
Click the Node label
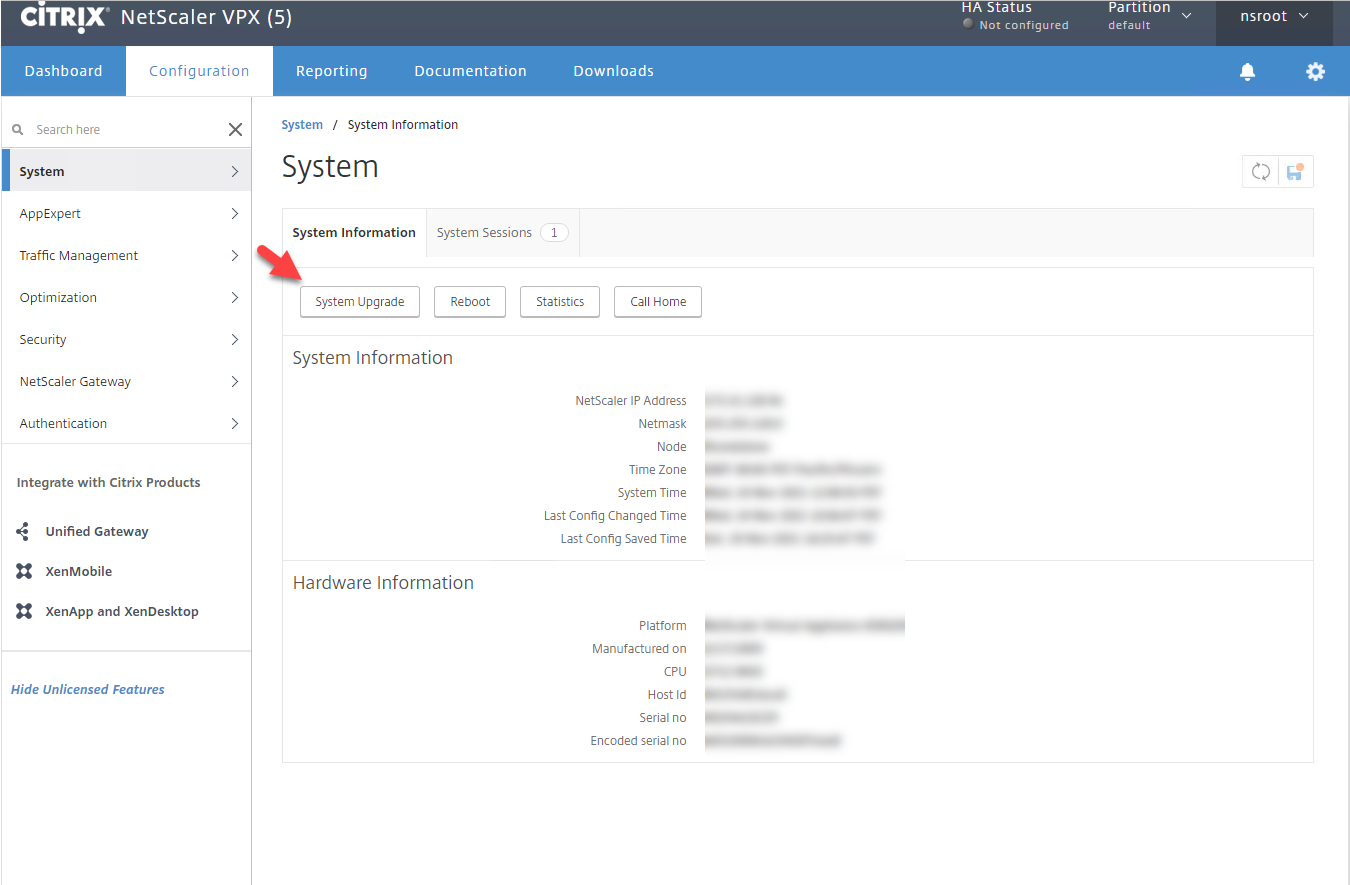(x=672, y=446)
